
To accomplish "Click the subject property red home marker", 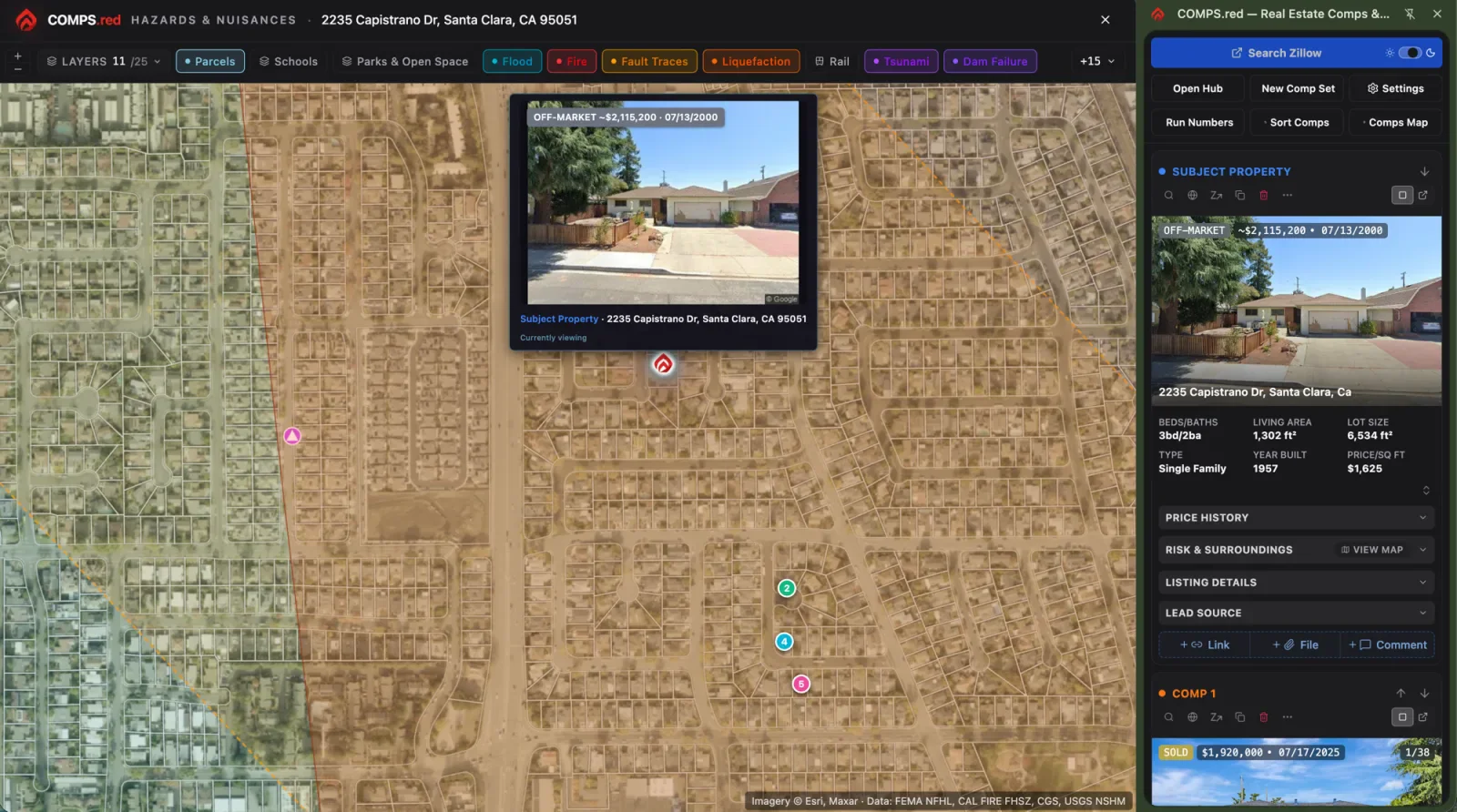I will coord(663,364).
